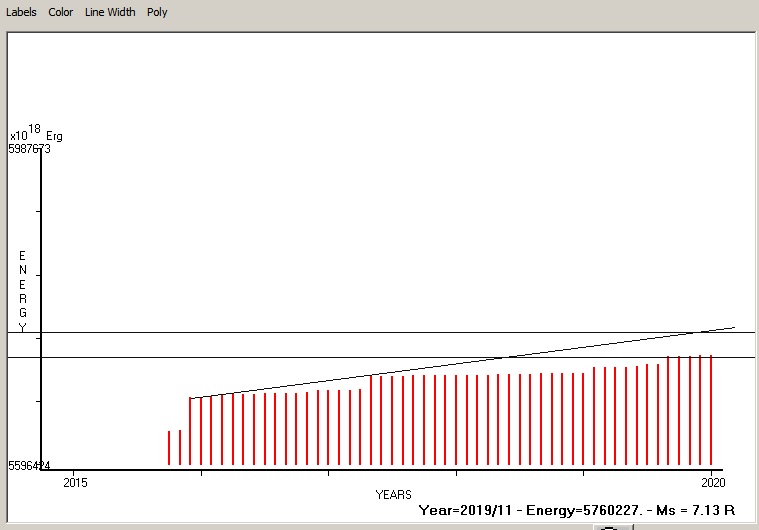Open the Color menu
The height and width of the screenshot is (530, 759).
61,12
